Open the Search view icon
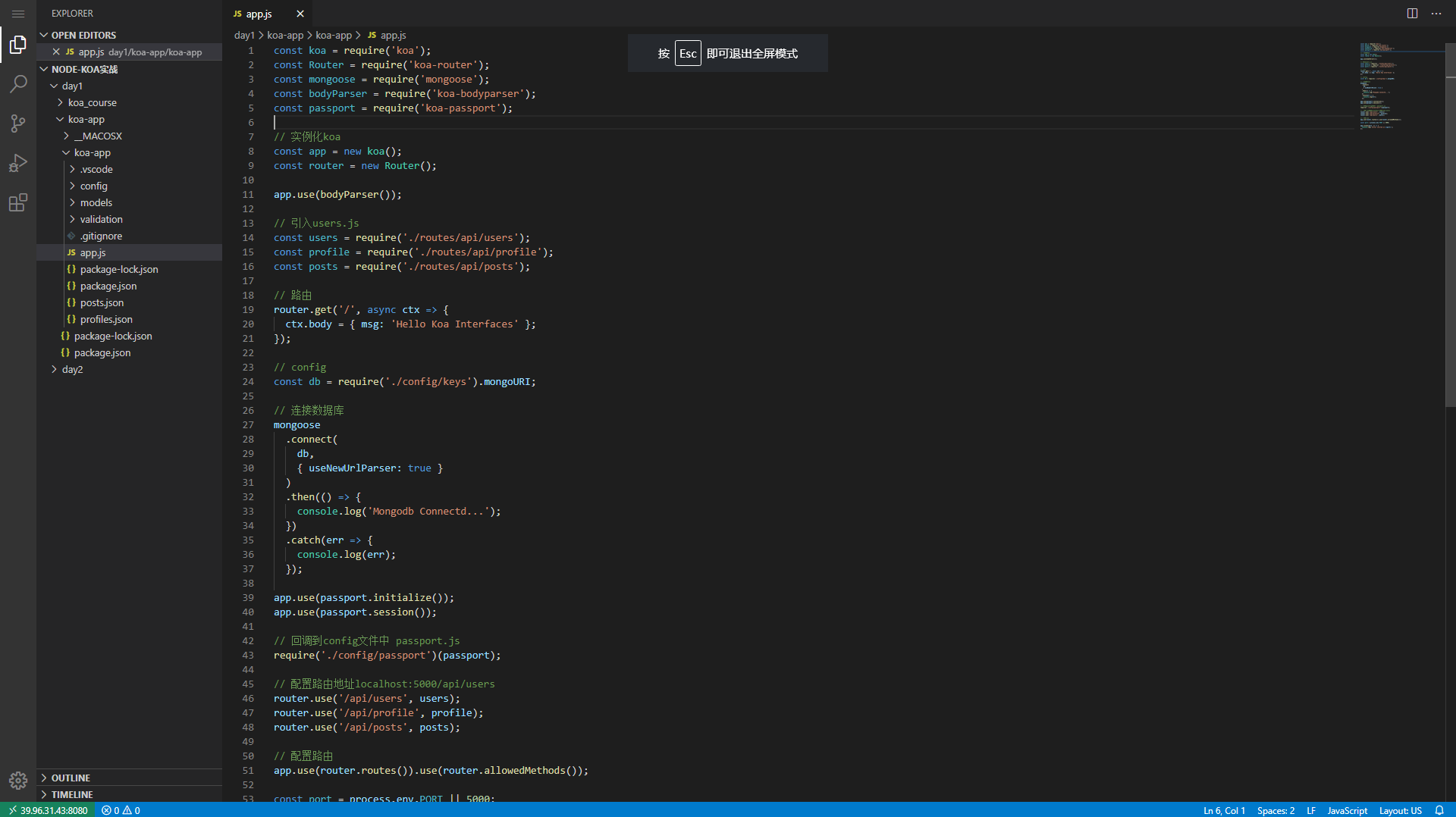1456x817 pixels. click(x=18, y=84)
